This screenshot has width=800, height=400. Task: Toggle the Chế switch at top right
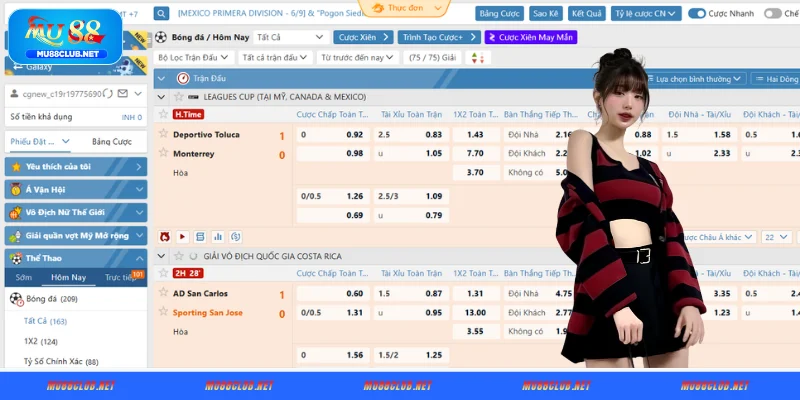[x=772, y=13]
